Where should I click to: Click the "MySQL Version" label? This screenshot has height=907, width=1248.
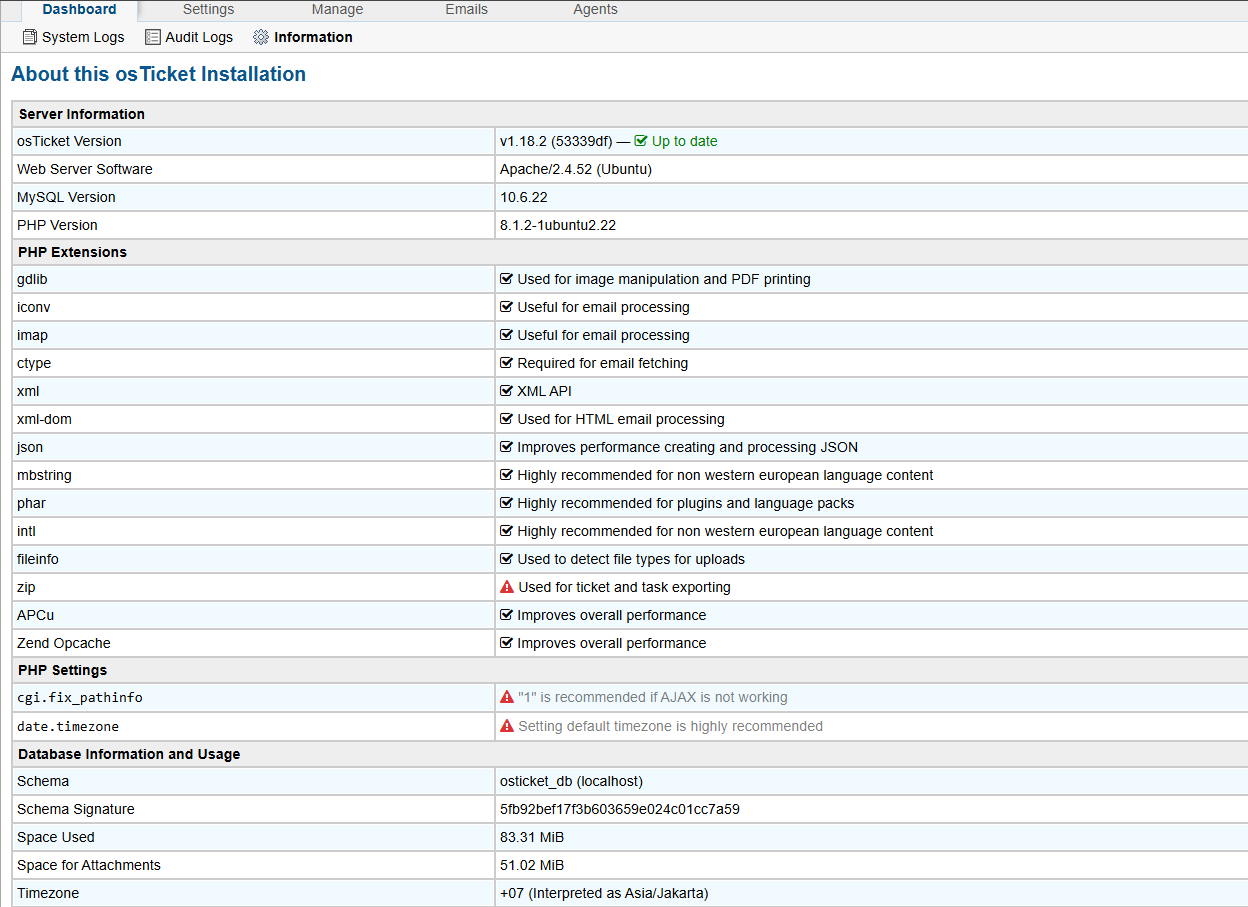(x=66, y=197)
